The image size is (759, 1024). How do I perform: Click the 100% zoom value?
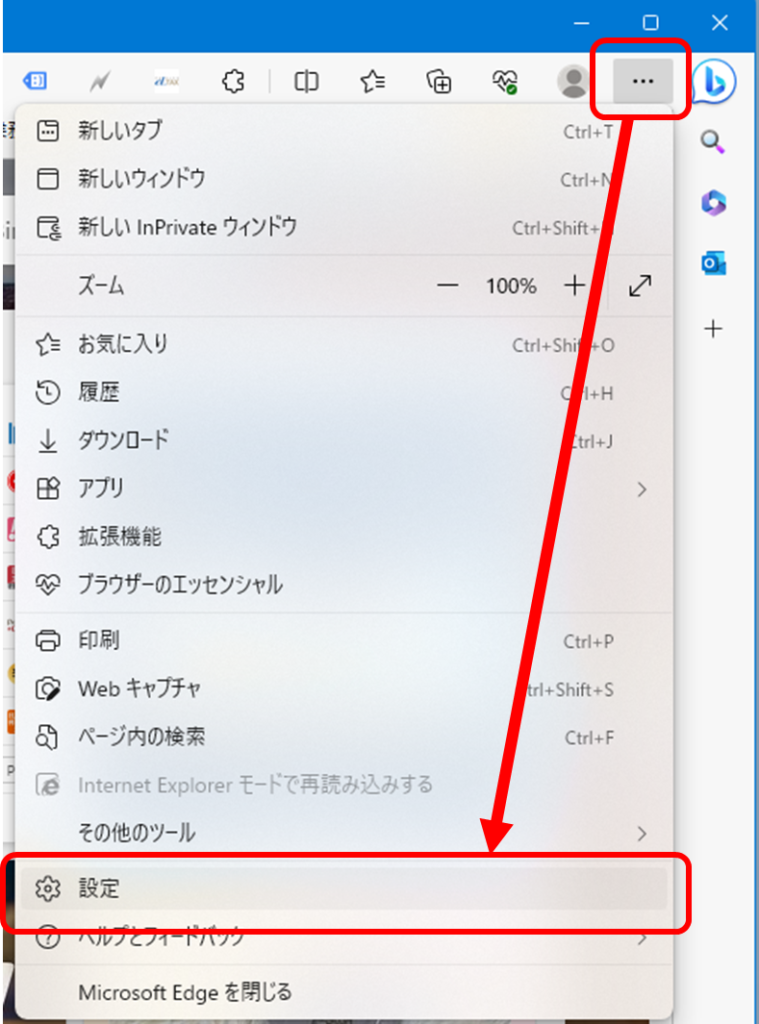pyautogui.click(x=511, y=286)
